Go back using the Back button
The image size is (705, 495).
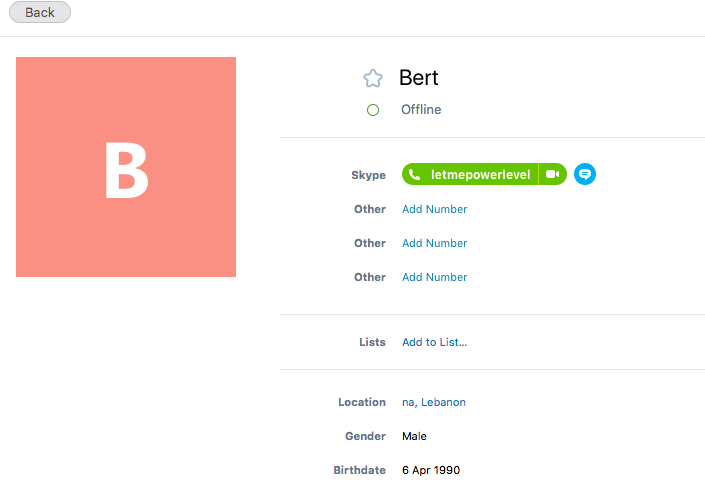click(x=40, y=12)
